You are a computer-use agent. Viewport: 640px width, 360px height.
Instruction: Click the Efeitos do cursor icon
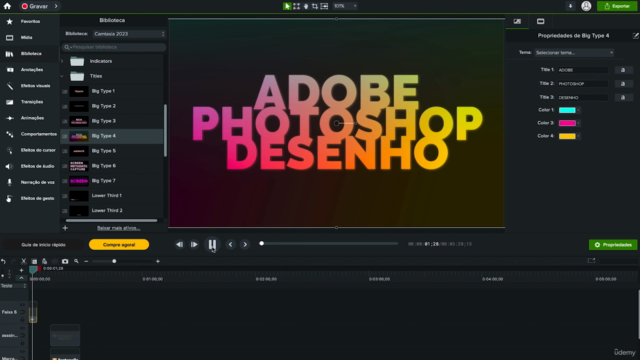point(9,150)
